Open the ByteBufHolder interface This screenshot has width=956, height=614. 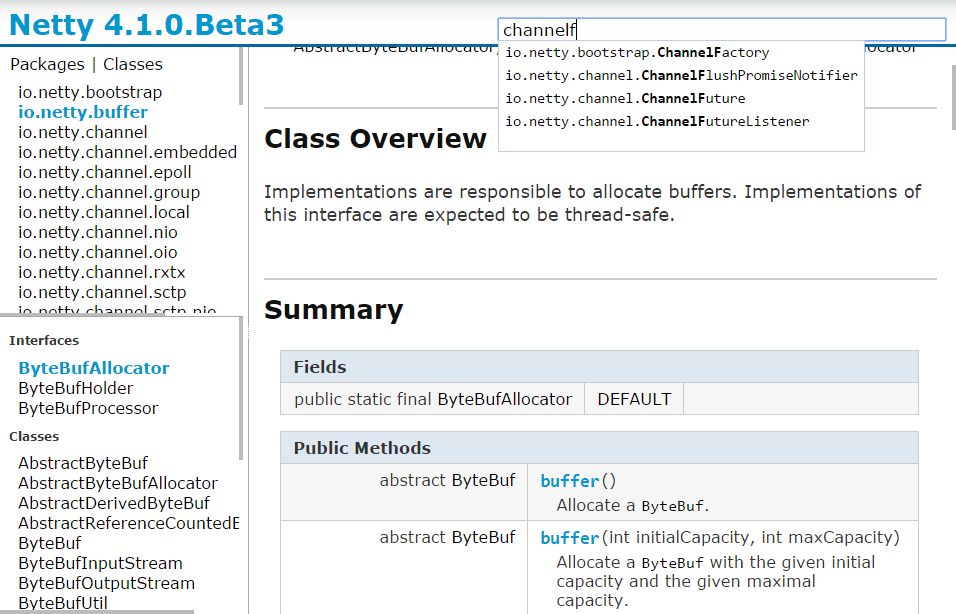pyautogui.click(x=76, y=388)
